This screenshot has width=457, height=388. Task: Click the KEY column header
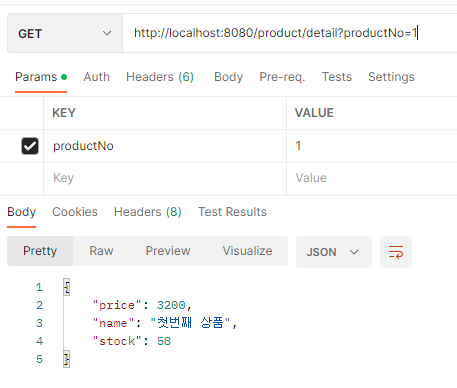point(64,113)
